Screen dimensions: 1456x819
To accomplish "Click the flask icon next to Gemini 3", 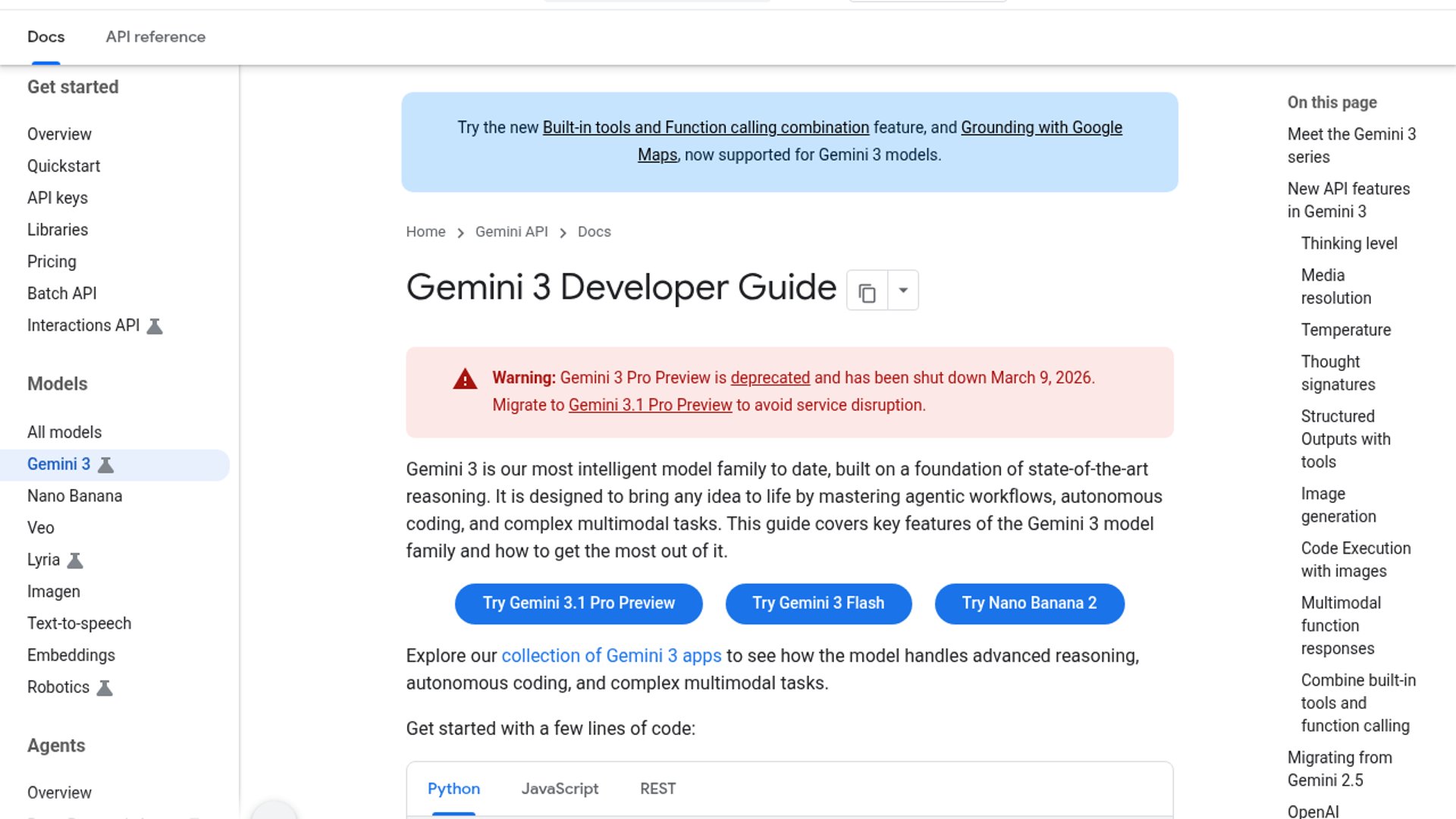I will pyautogui.click(x=106, y=465).
